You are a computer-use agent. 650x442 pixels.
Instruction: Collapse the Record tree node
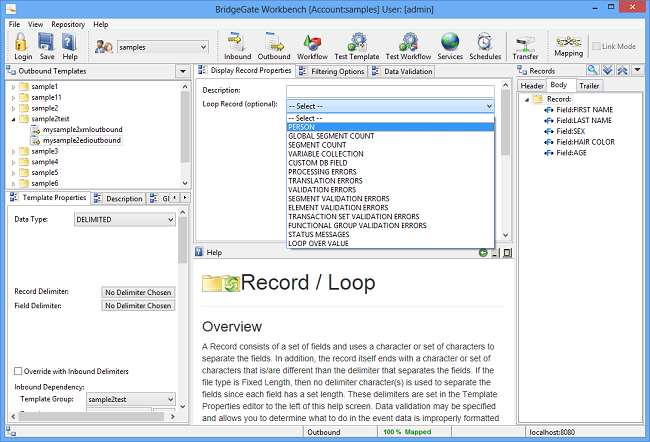pos(527,100)
